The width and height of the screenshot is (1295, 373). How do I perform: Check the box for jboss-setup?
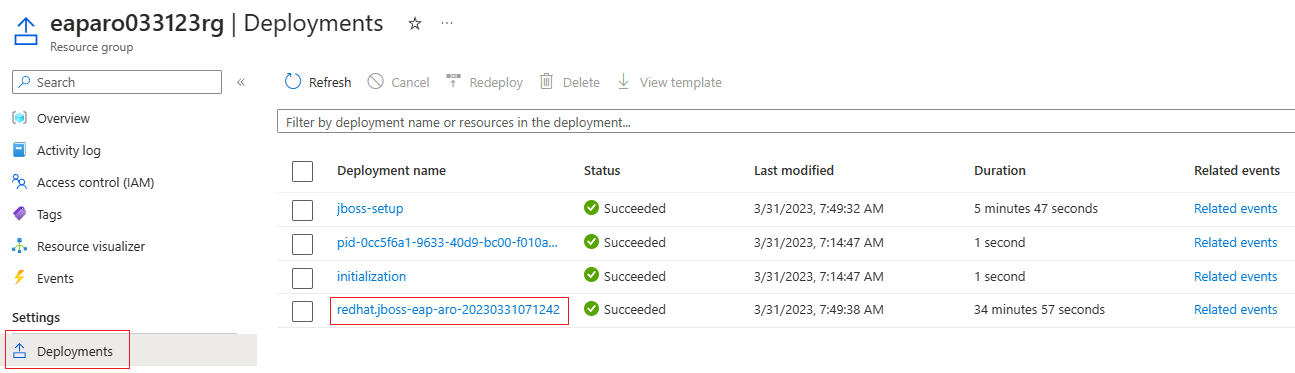click(x=303, y=209)
